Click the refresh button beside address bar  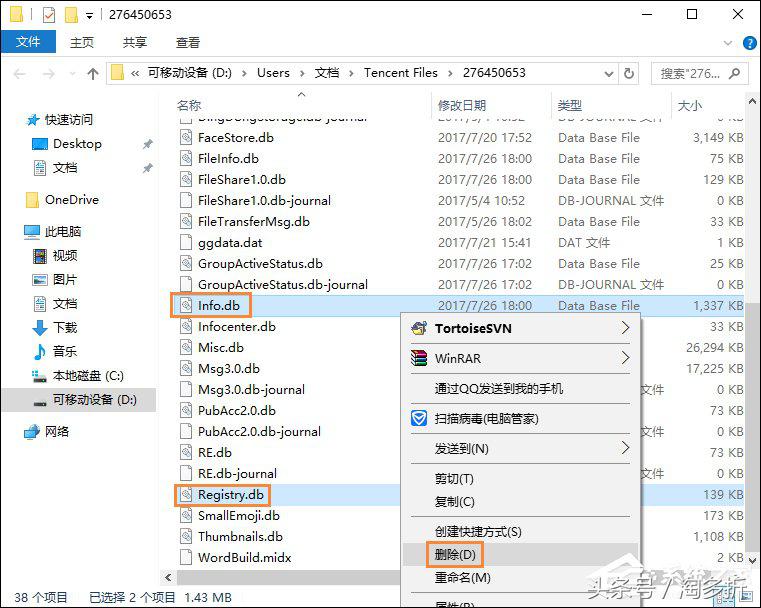(629, 74)
